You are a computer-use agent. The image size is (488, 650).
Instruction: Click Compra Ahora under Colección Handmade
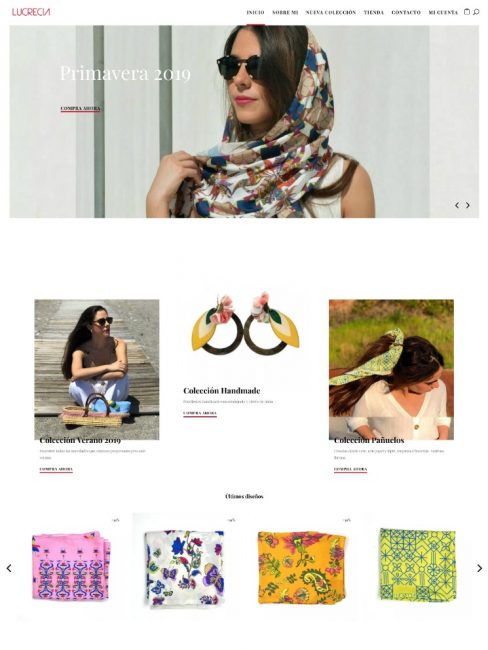(200, 413)
